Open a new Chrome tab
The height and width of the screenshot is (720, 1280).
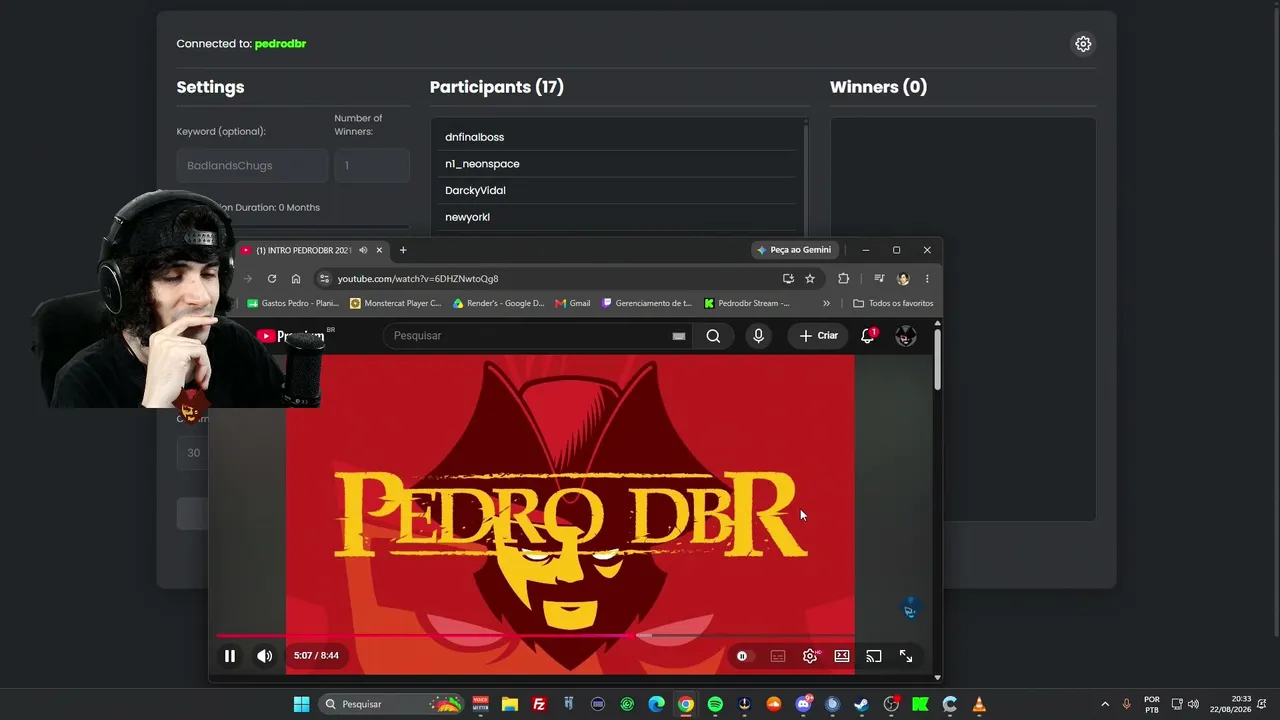(x=403, y=250)
